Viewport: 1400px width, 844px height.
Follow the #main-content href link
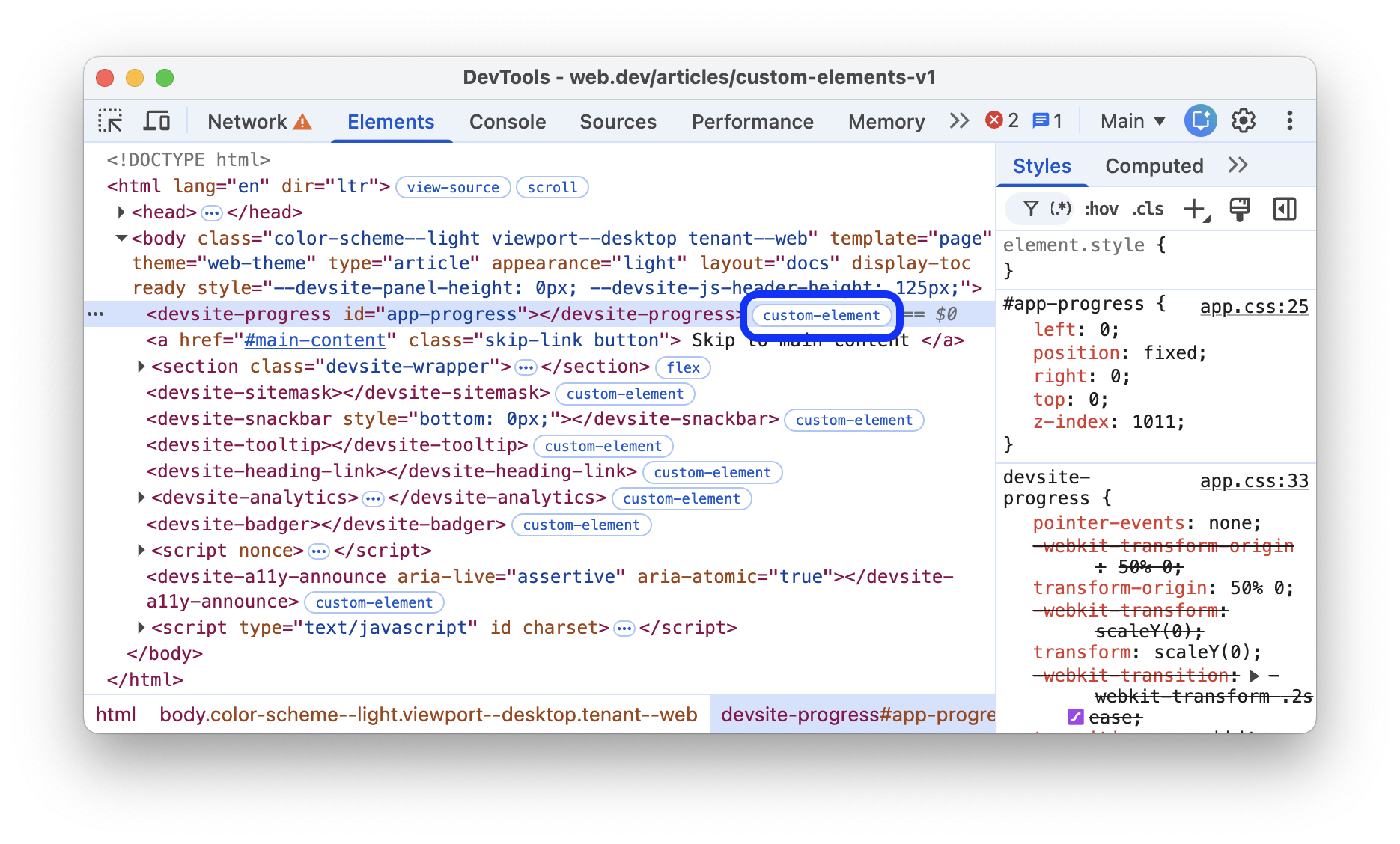tap(315, 340)
